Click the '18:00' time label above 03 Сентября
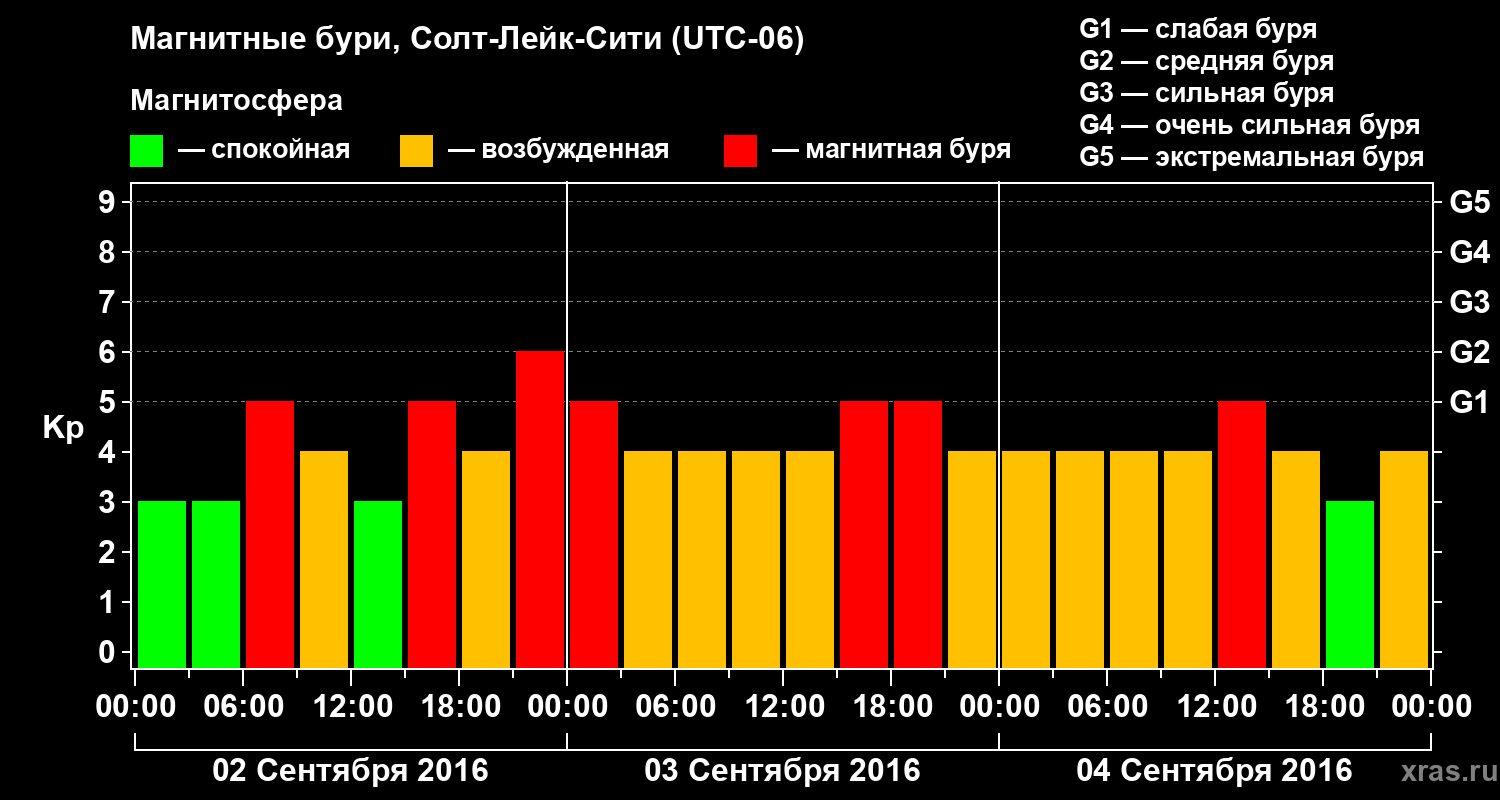Viewport: 1500px width, 800px height. [x=891, y=707]
